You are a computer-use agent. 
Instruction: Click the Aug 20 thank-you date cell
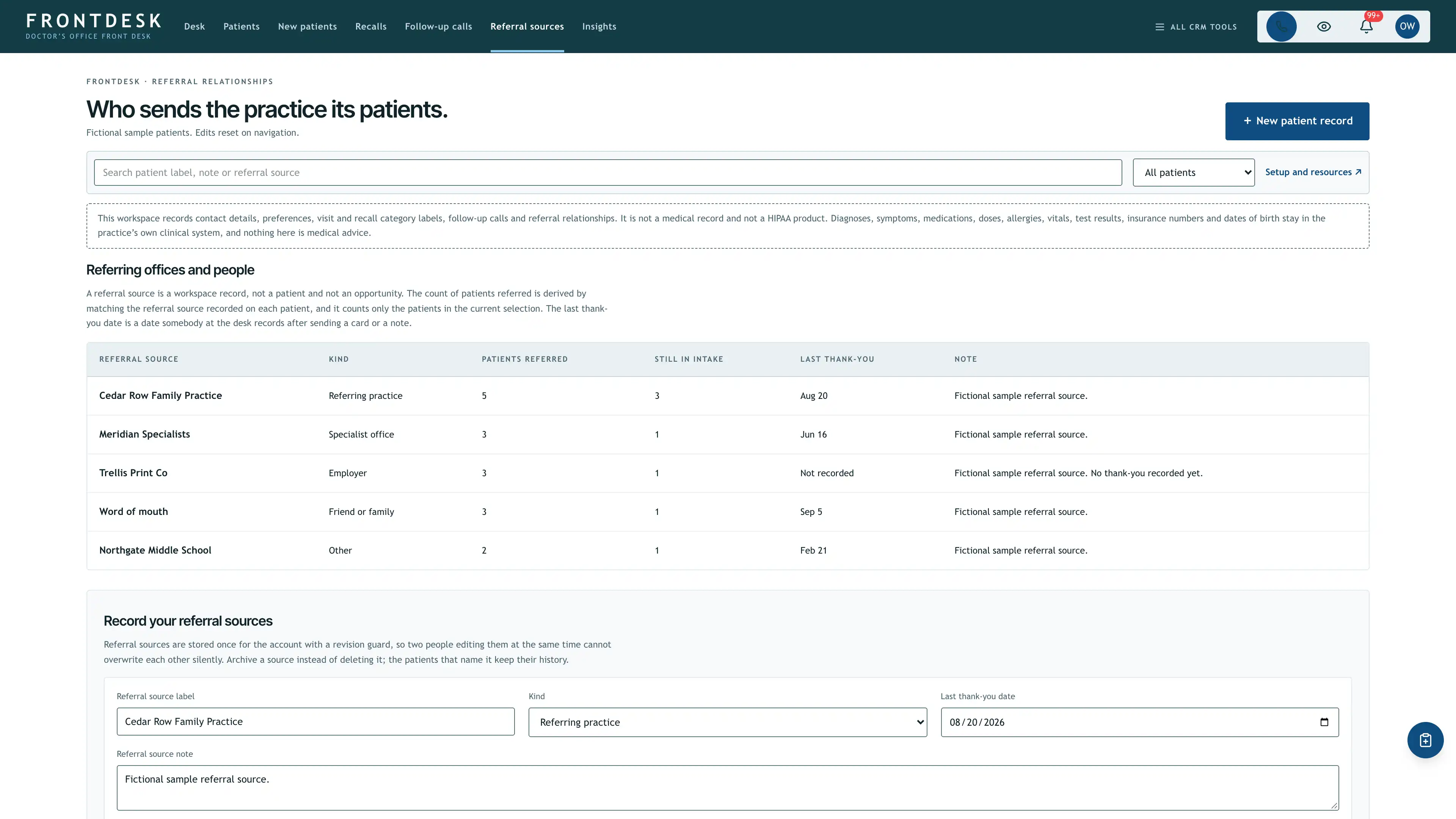[813, 395]
